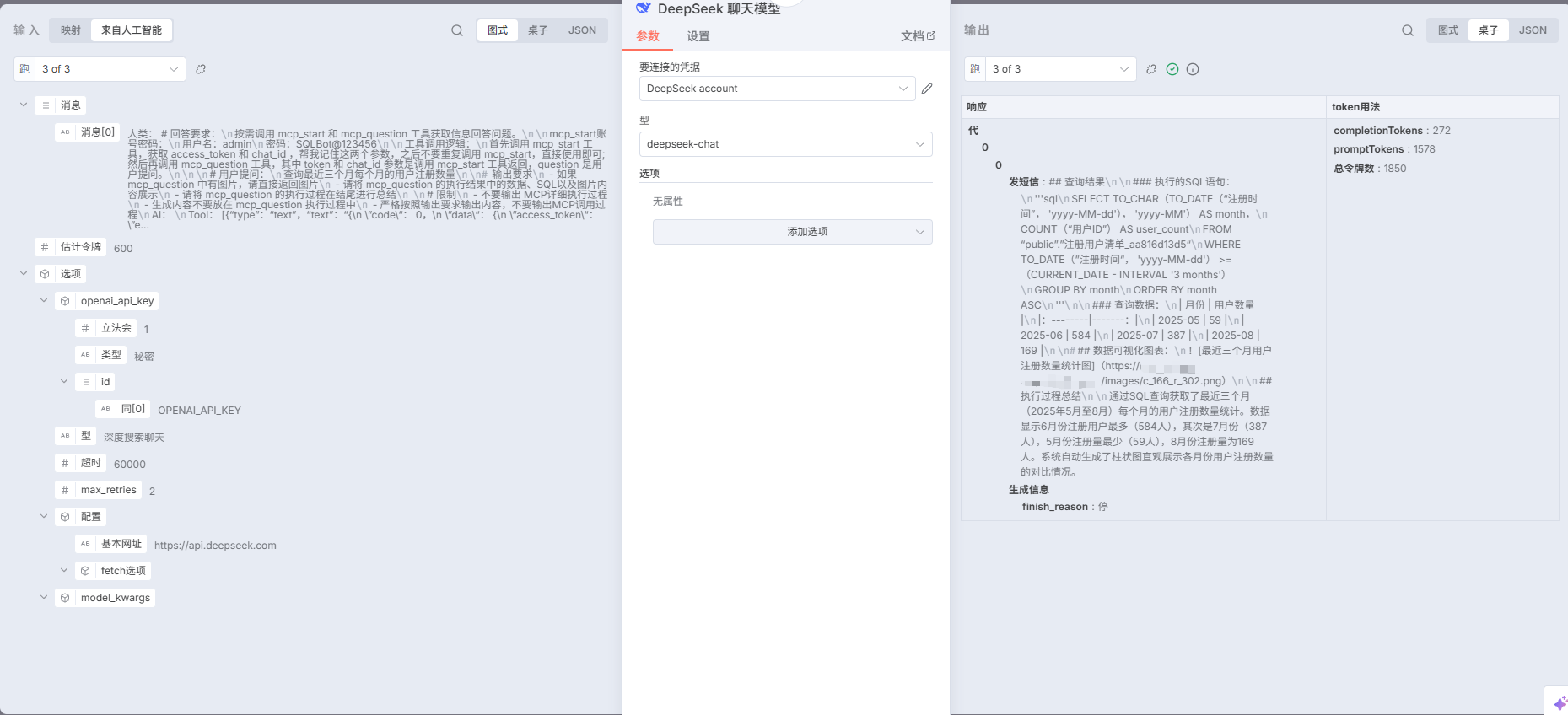Click the hash icon beside 立法会

[85, 328]
